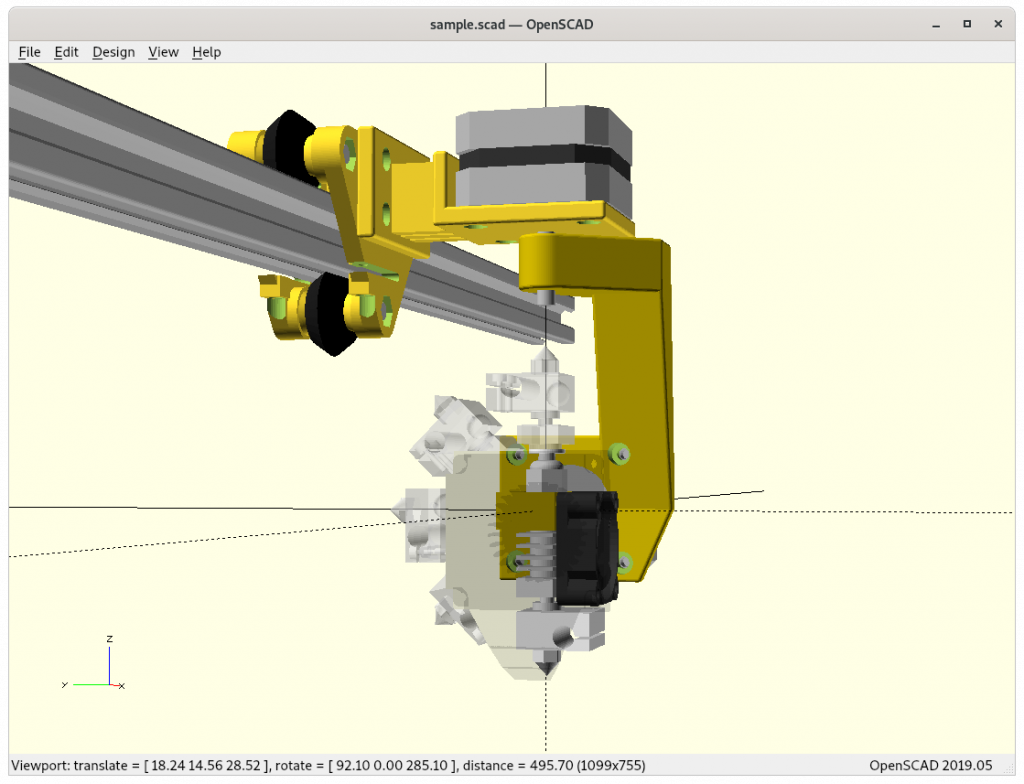Click the OpenSCAD 2019.05 version label
Image resolution: width=1024 pixels, height=784 pixels.
[x=931, y=765]
